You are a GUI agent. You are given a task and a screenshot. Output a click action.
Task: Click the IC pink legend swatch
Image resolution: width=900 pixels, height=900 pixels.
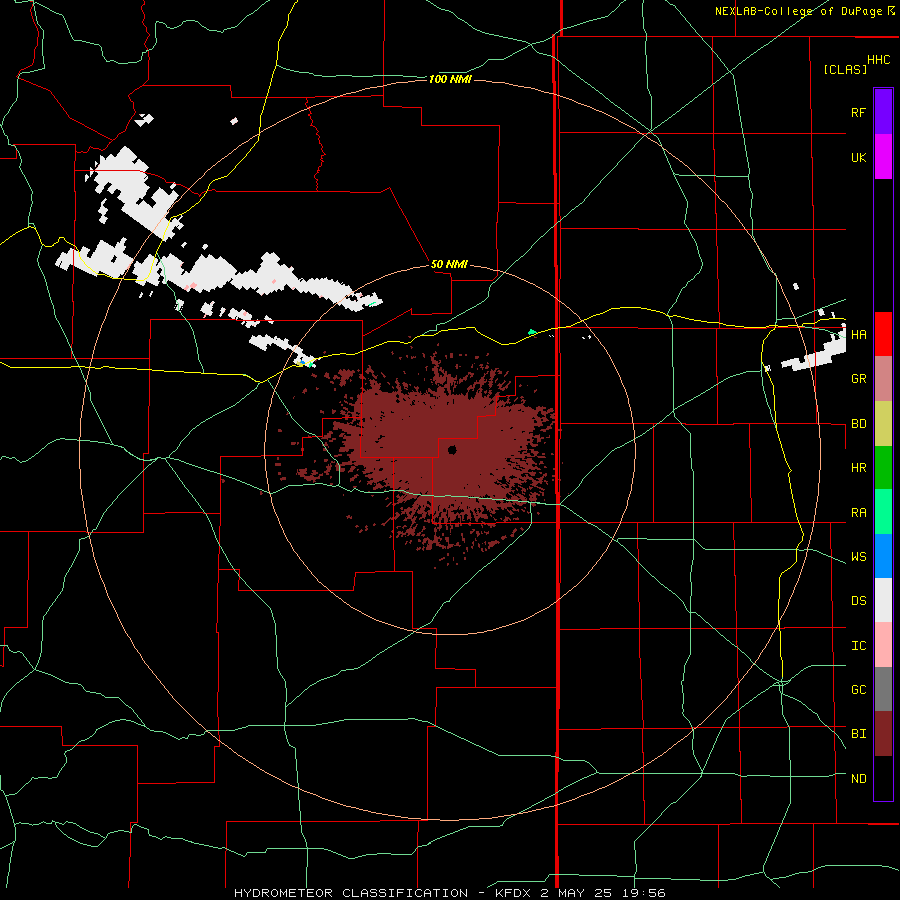tap(883, 645)
